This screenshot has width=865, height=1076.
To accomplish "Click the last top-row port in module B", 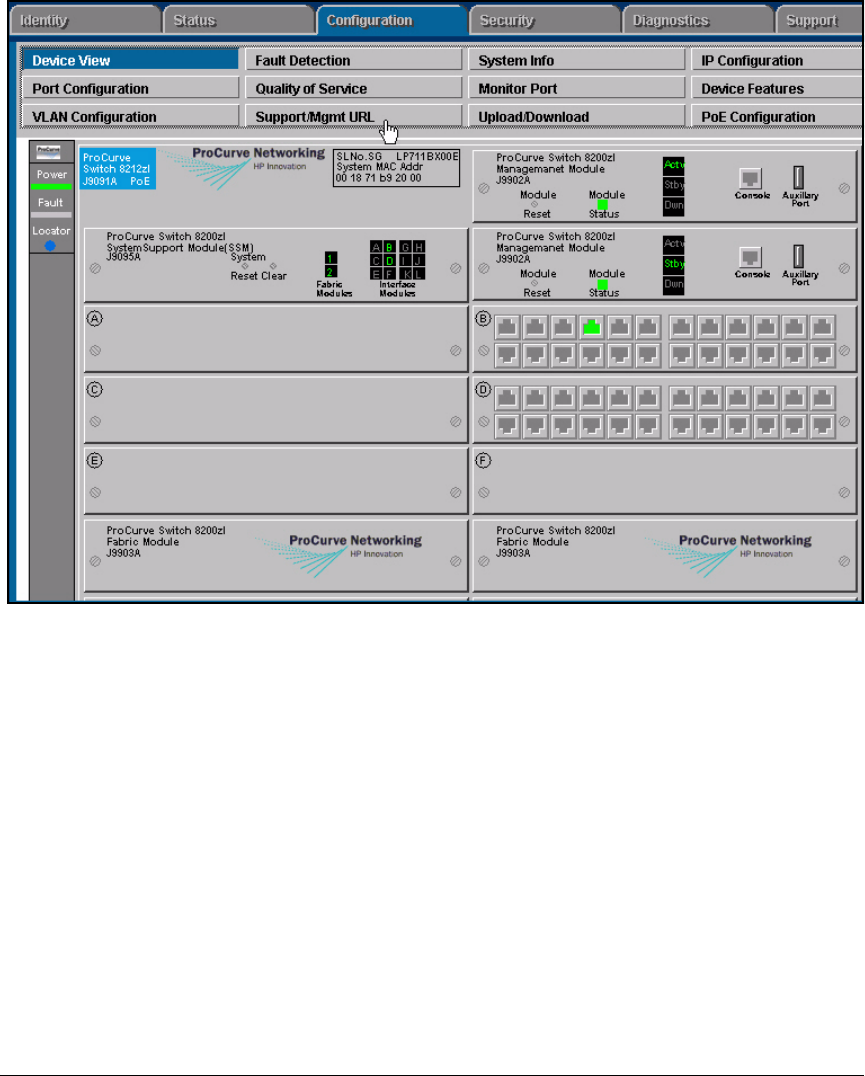I will (822, 327).
